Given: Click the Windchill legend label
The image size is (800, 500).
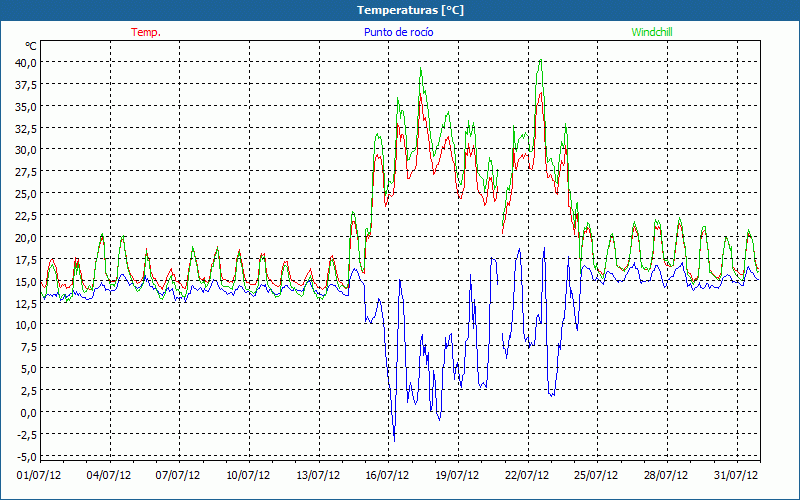Looking at the screenshot, I should click(x=652, y=32).
